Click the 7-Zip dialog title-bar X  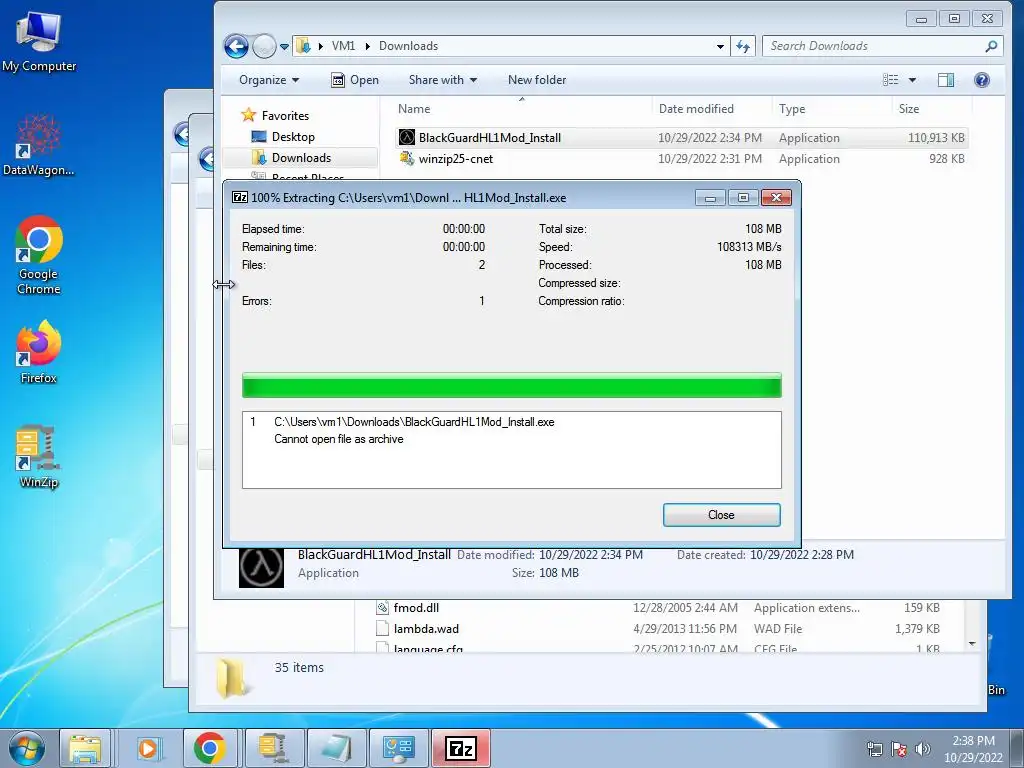776,197
